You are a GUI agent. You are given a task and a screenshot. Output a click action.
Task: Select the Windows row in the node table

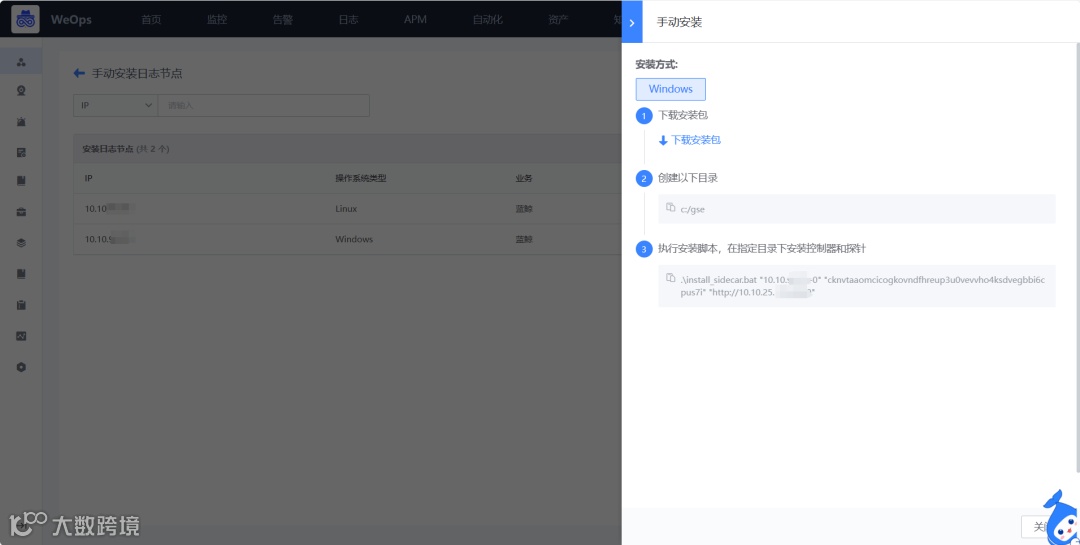(x=348, y=239)
